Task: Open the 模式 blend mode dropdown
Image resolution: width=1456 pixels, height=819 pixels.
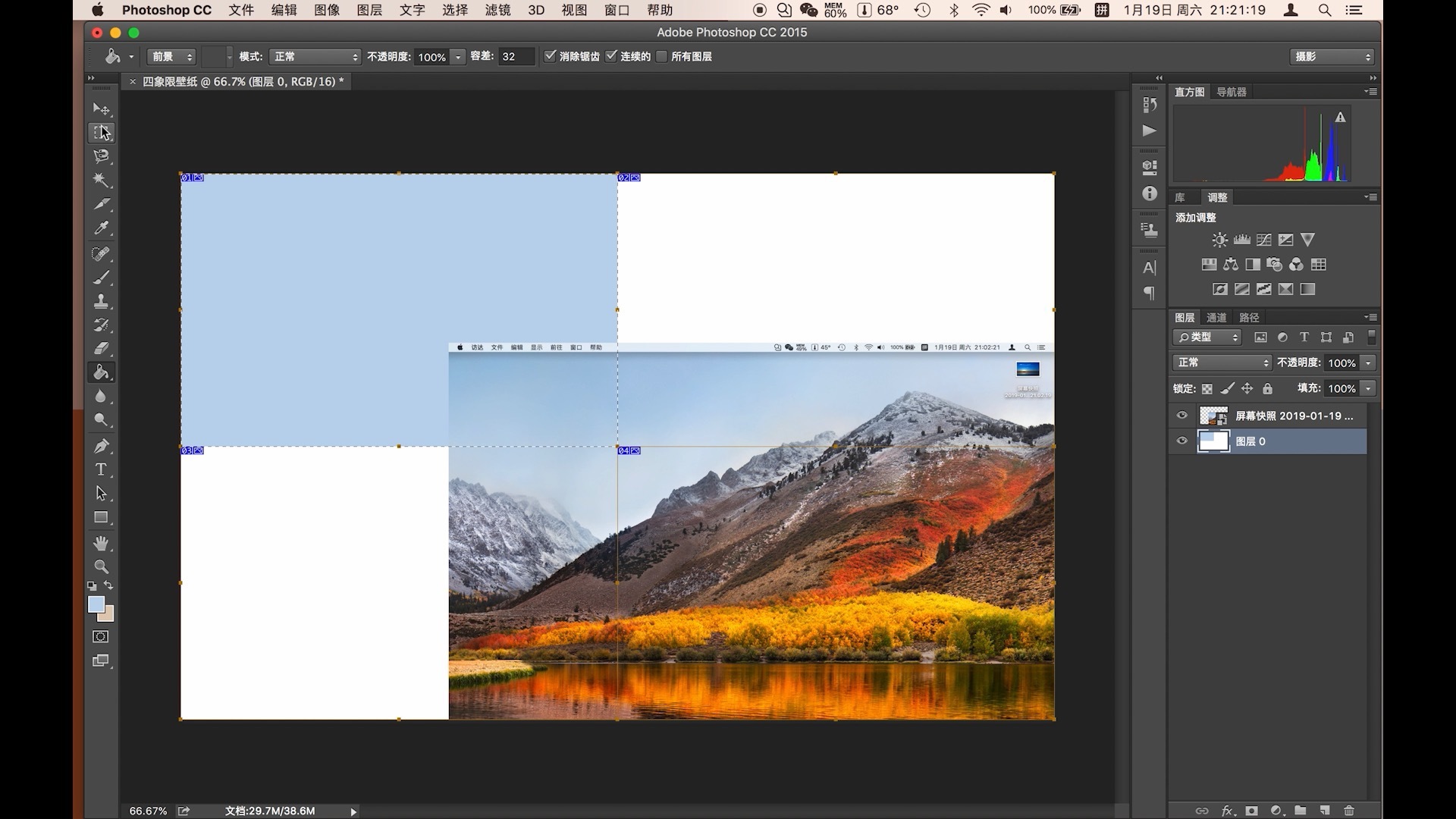Action: [315, 57]
